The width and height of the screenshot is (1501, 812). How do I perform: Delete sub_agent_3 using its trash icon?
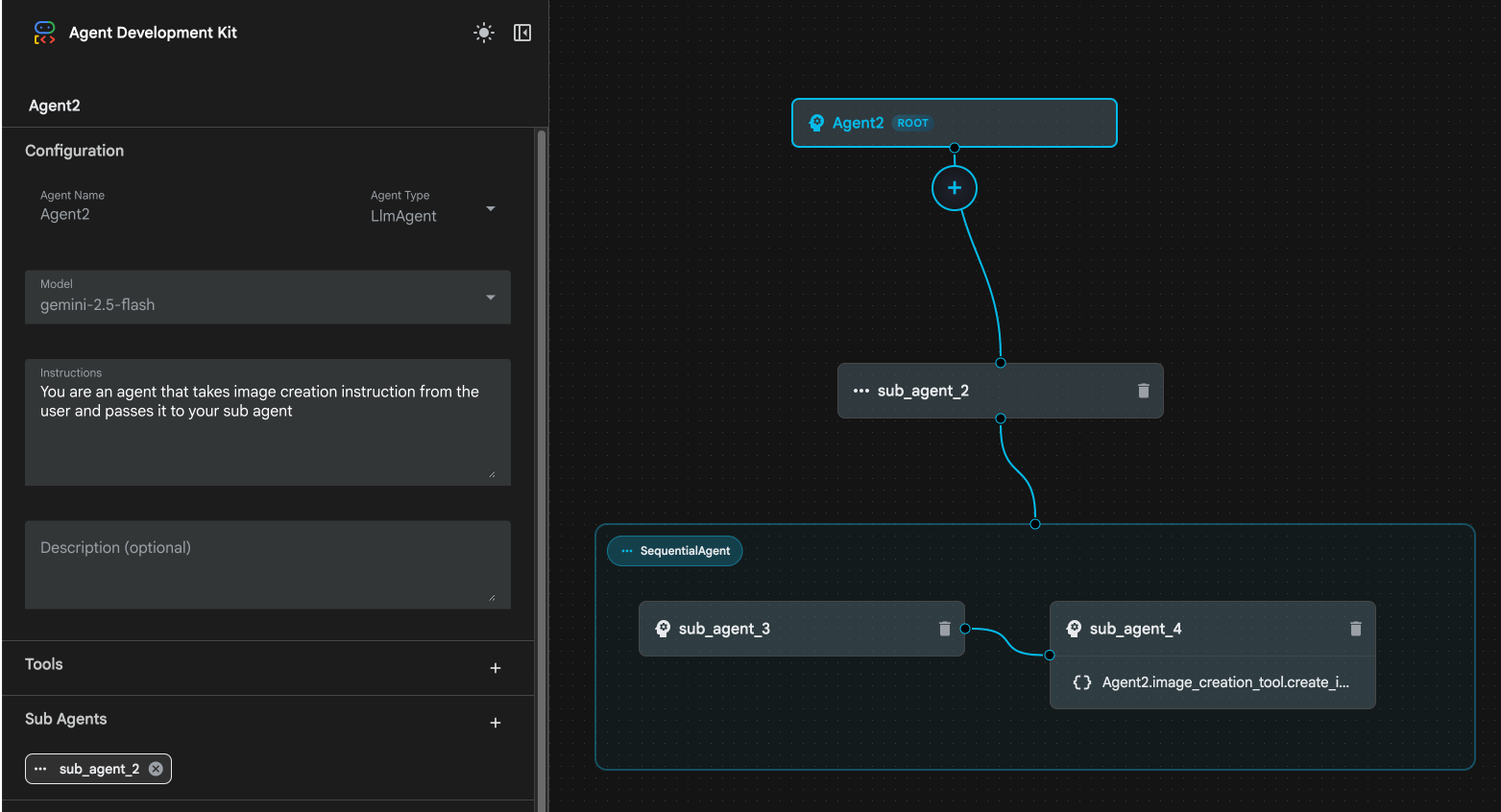[944, 629]
